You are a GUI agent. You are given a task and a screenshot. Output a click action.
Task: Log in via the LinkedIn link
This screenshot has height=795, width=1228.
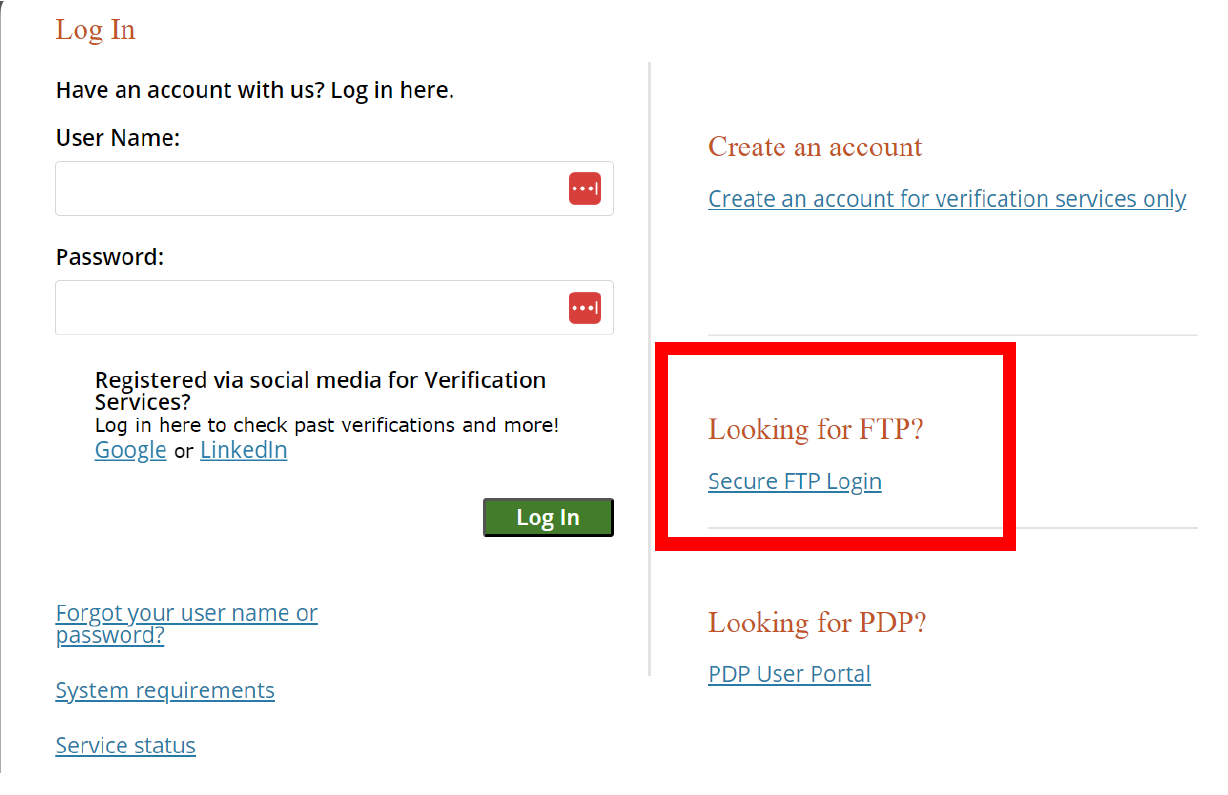(x=243, y=450)
